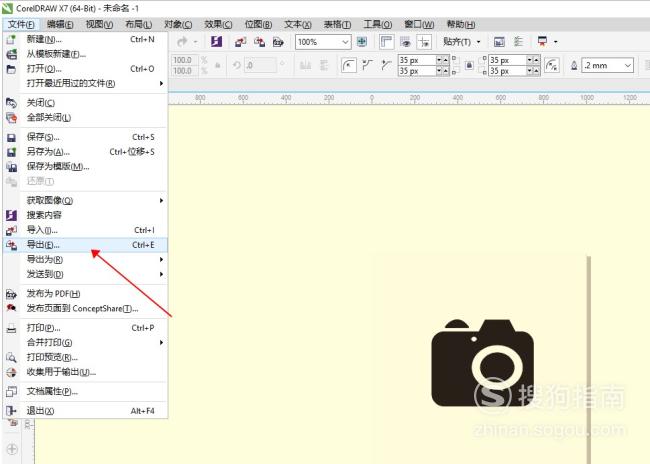Choose New From Template (从模板新建)

coord(85,54)
